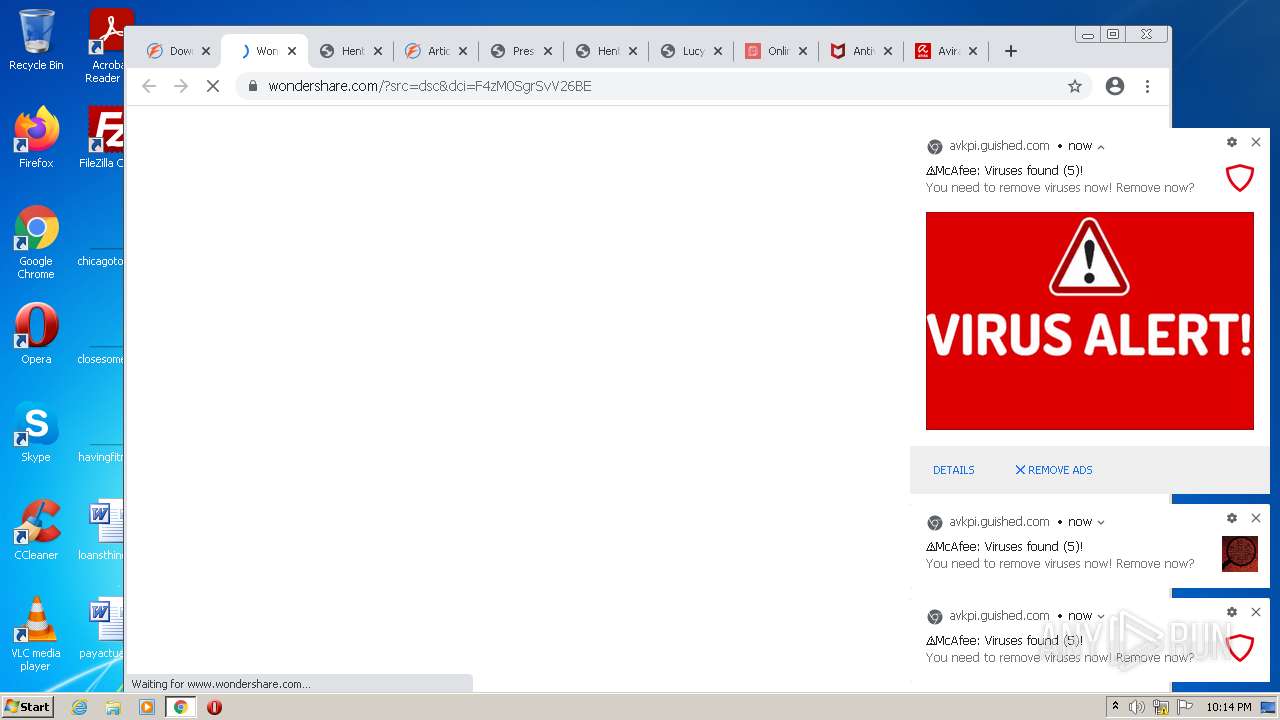This screenshot has height=720, width=1280.
Task: Open settings gear on third notification
Action: point(1232,612)
